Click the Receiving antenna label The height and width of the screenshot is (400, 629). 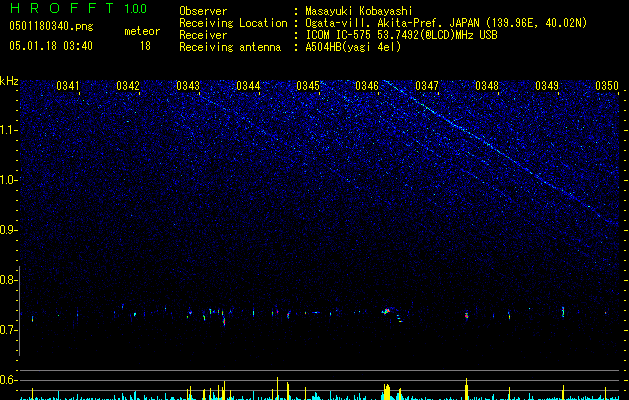230,47
